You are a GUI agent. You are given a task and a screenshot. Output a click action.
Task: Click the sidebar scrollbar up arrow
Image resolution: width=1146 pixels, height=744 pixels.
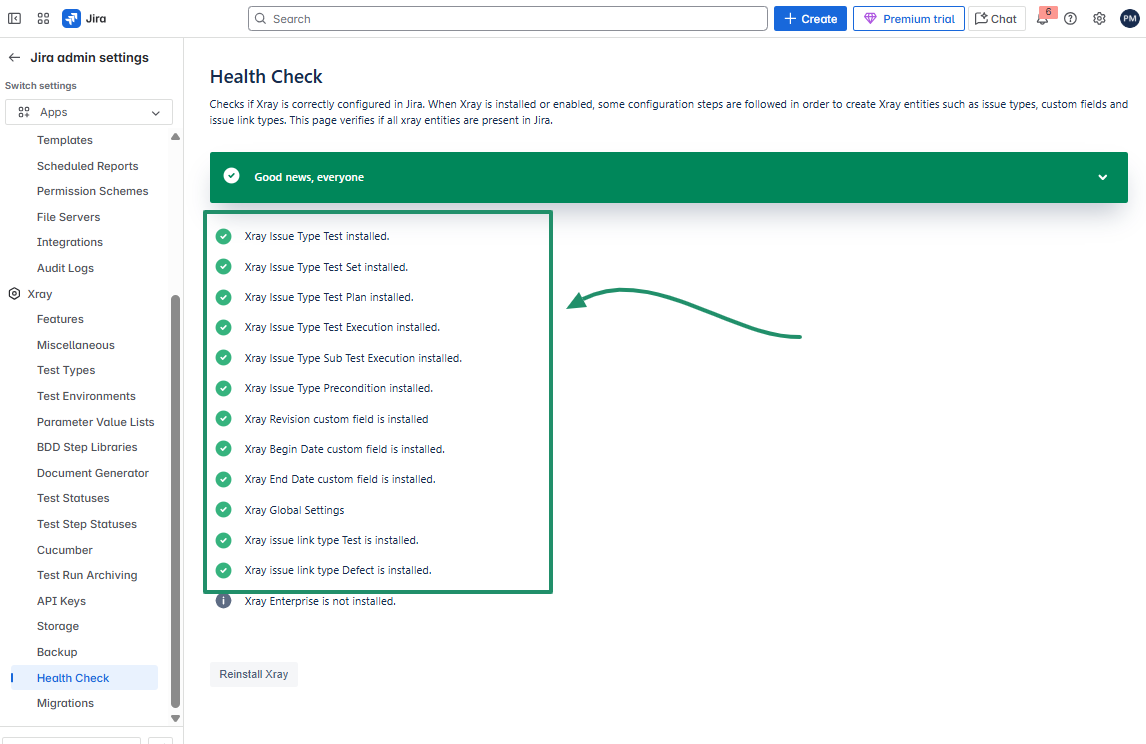tap(175, 137)
